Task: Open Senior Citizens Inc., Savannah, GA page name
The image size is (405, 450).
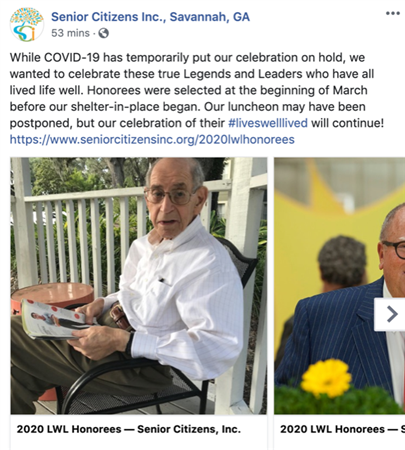Action: pos(150,17)
